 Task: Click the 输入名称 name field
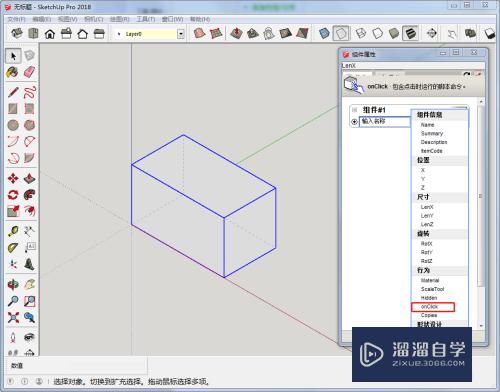385,121
